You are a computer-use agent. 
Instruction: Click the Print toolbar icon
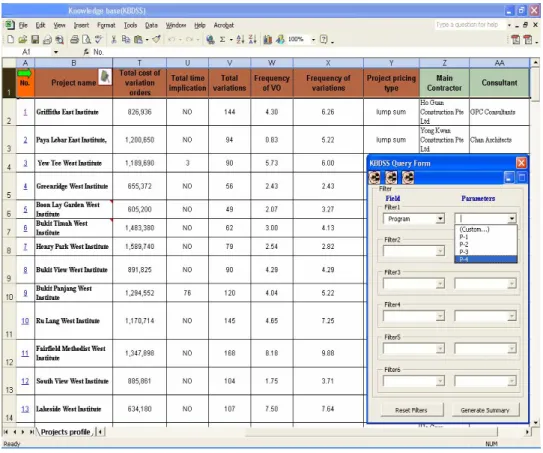point(74,39)
